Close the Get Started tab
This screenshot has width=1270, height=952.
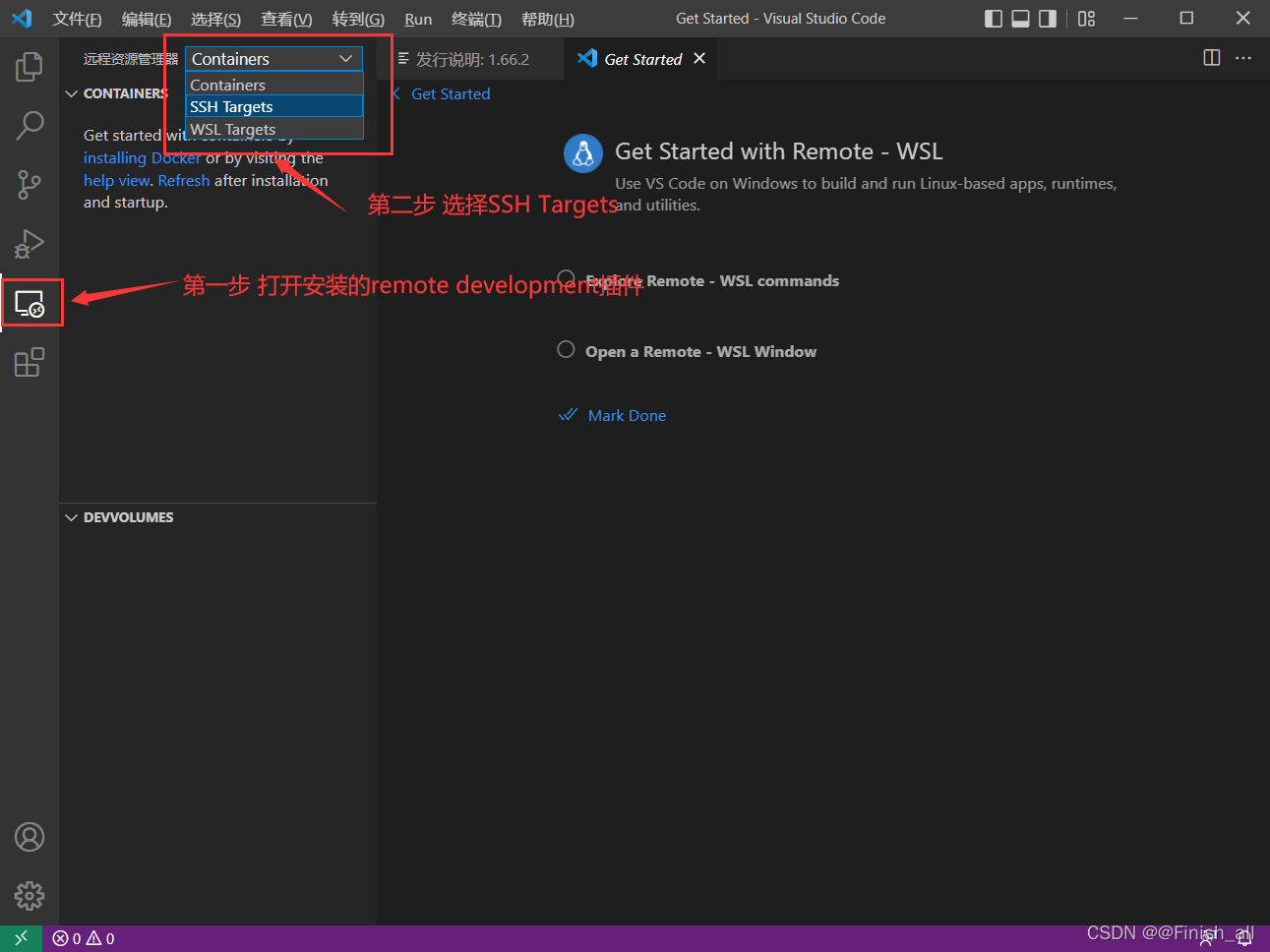click(x=699, y=59)
